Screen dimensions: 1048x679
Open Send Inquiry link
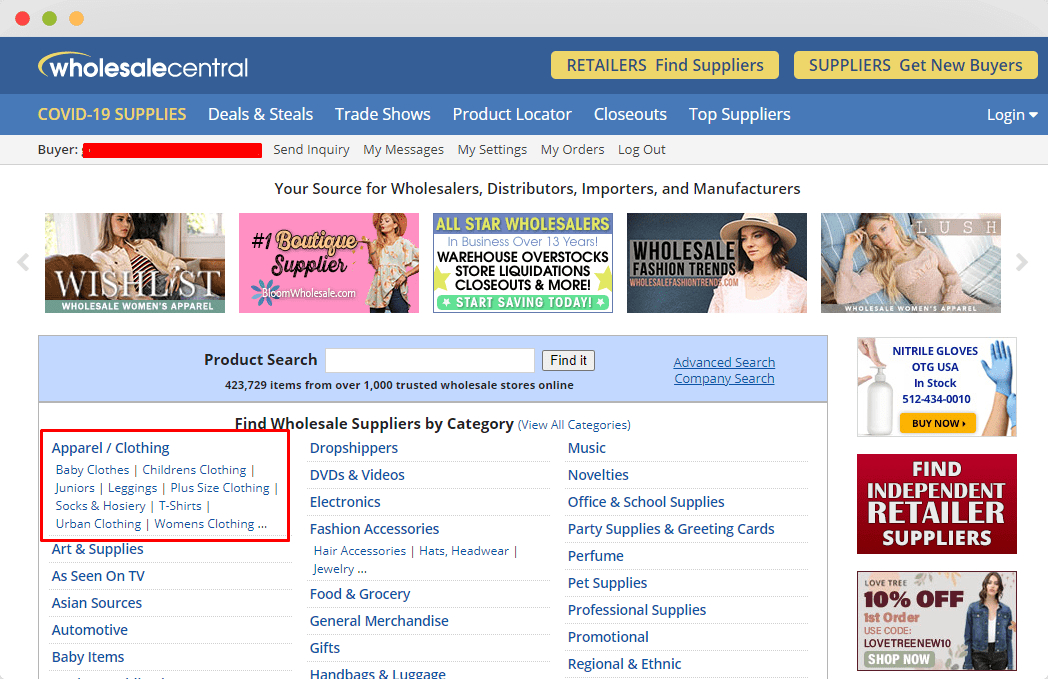pos(311,150)
